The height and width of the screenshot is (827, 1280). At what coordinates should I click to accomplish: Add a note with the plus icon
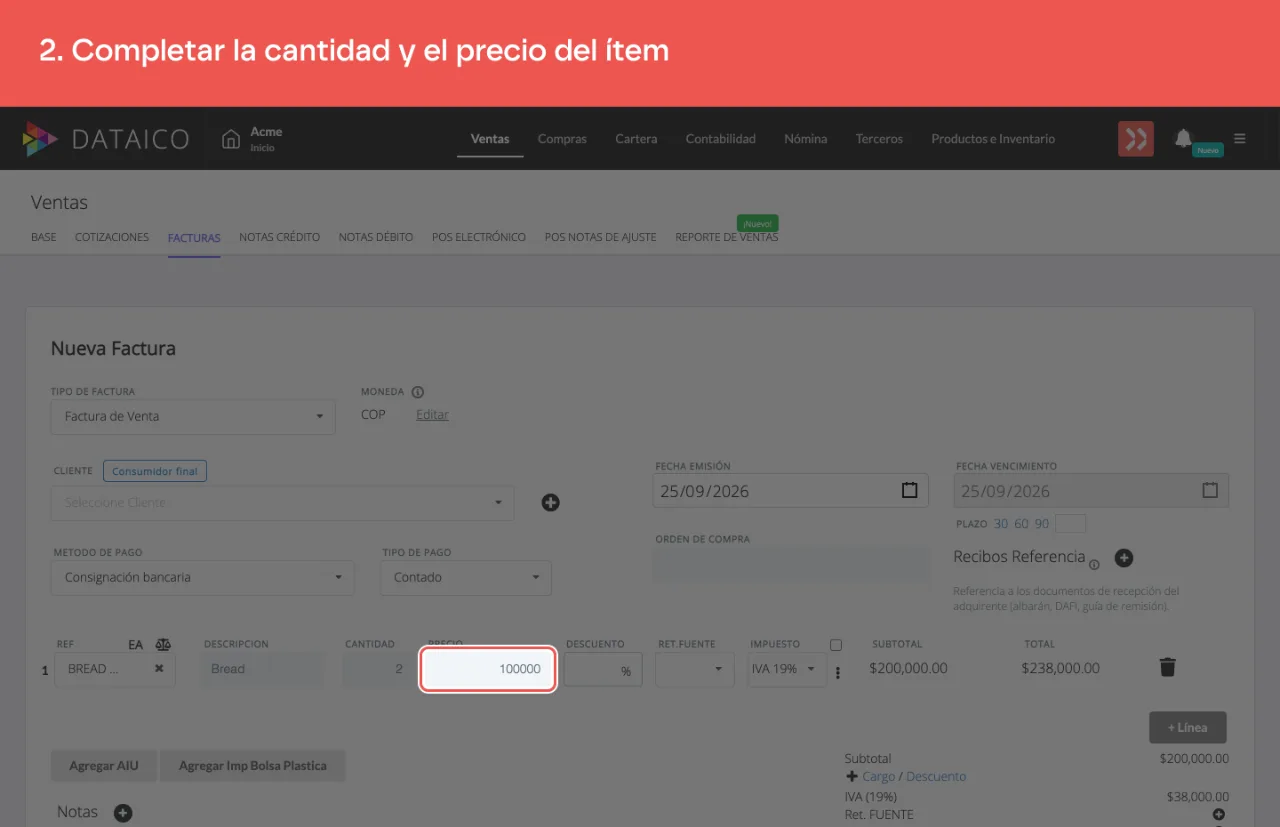[123, 813]
